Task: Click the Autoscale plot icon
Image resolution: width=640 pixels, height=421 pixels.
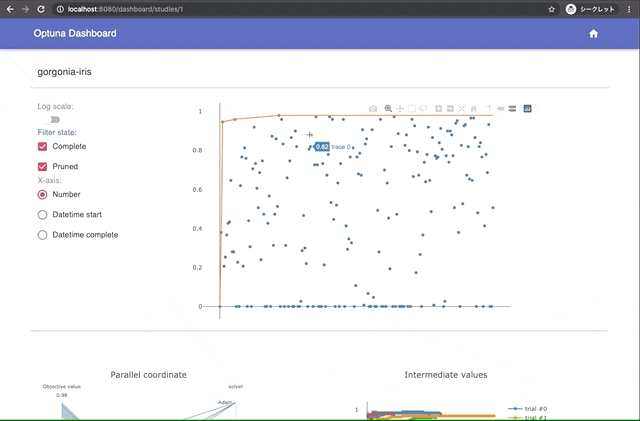Action: point(462,109)
